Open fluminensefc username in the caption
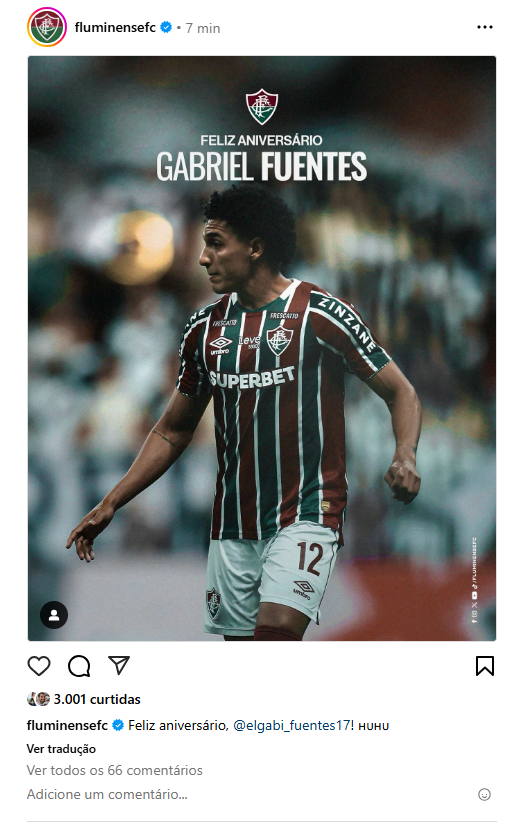Screen dimensions: 520x822 point(67,726)
